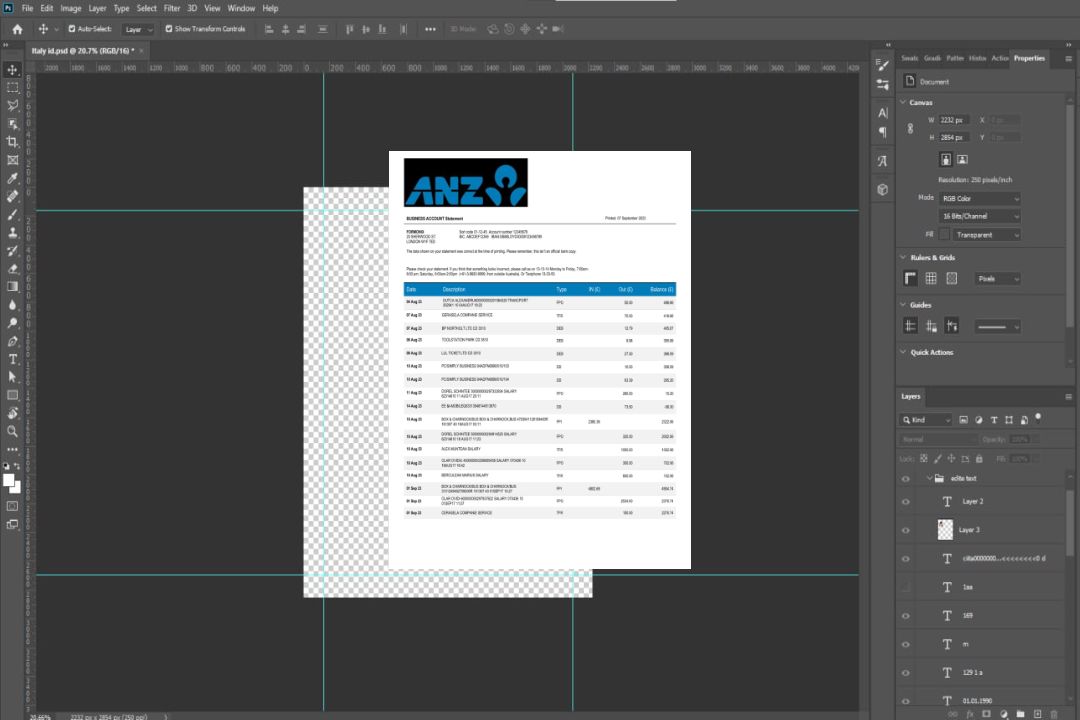This screenshot has height=720, width=1080.
Task: Filter layers by type (T) icon
Action: pyautogui.click(x=994, y=420)
